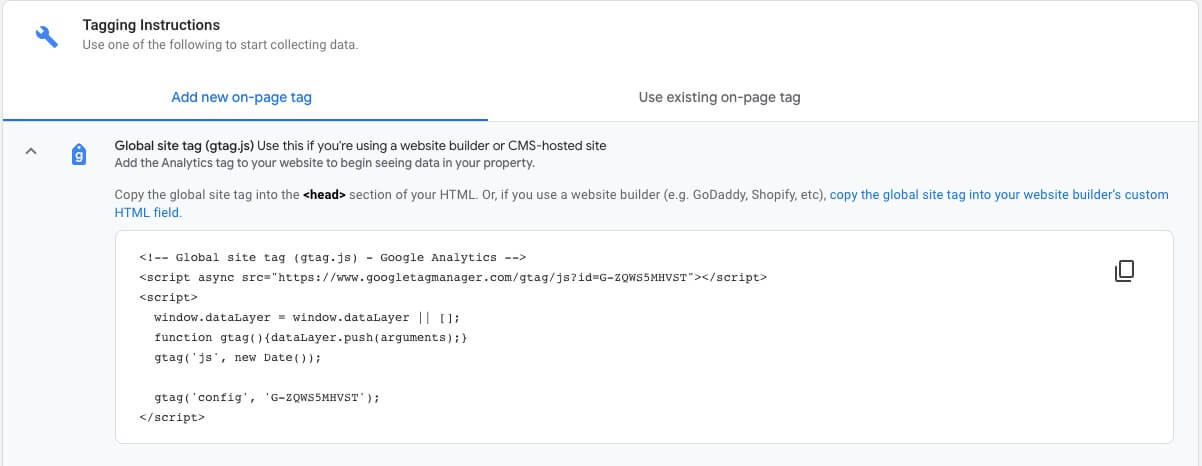Image resolution: width=1202 pixels, height=466 pixels.
Task: Click the Tagging Instructions heading
Action: click(x=151, y=24)
